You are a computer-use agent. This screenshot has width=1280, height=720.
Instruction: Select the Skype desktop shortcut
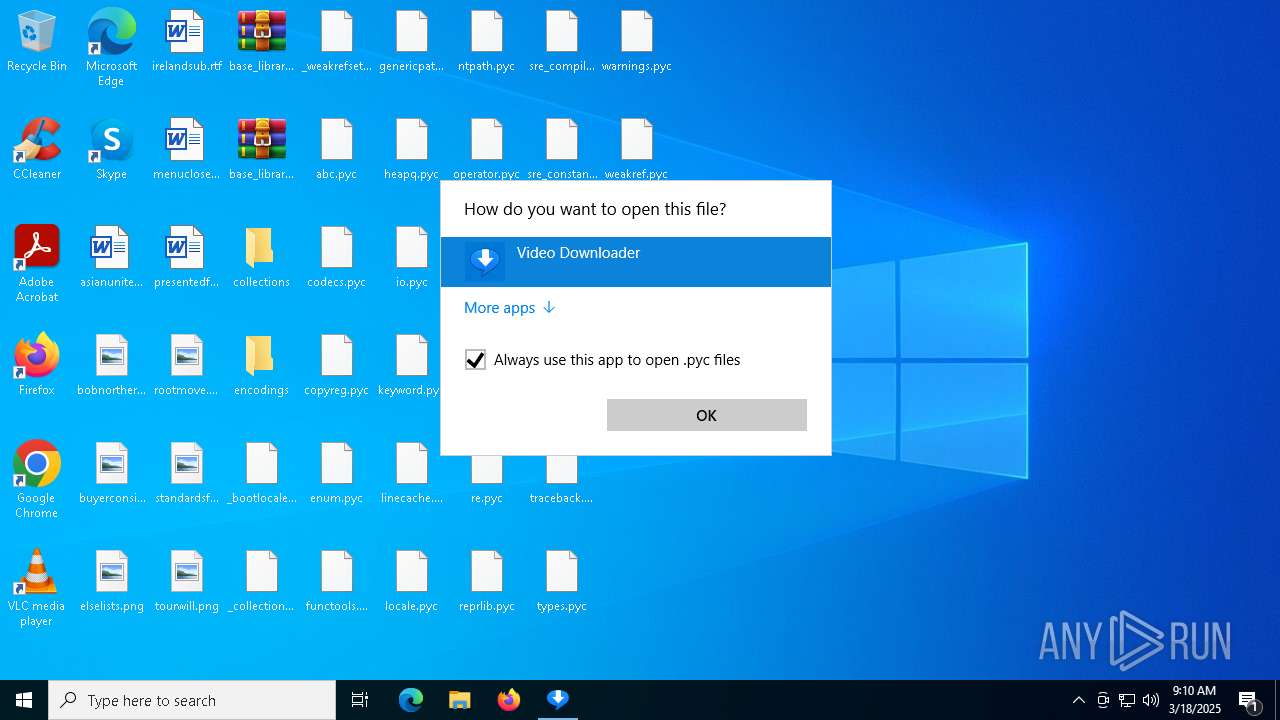[111, 150]
